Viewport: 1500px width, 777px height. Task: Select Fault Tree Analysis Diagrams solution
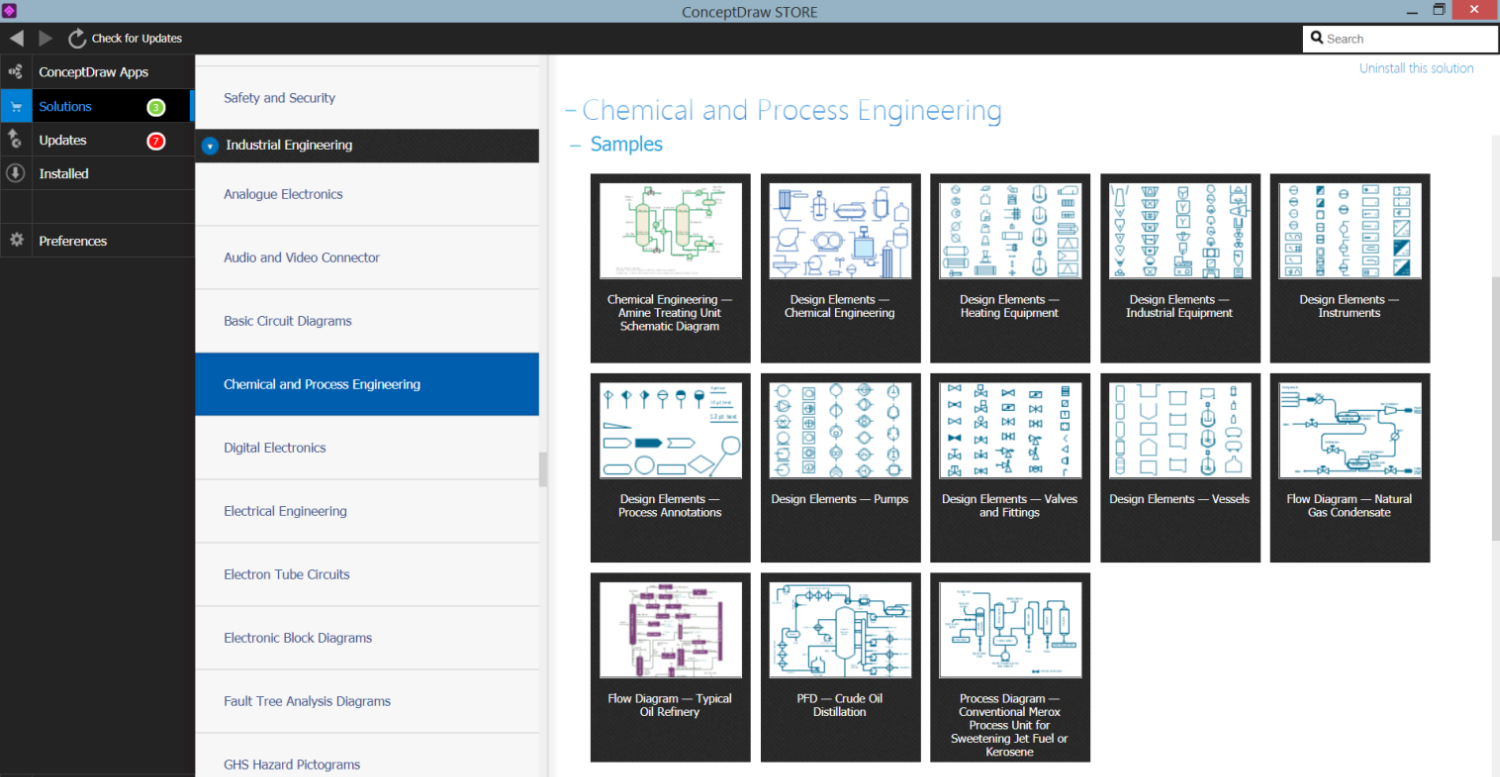pyautogui.click(x=367, y=701)
